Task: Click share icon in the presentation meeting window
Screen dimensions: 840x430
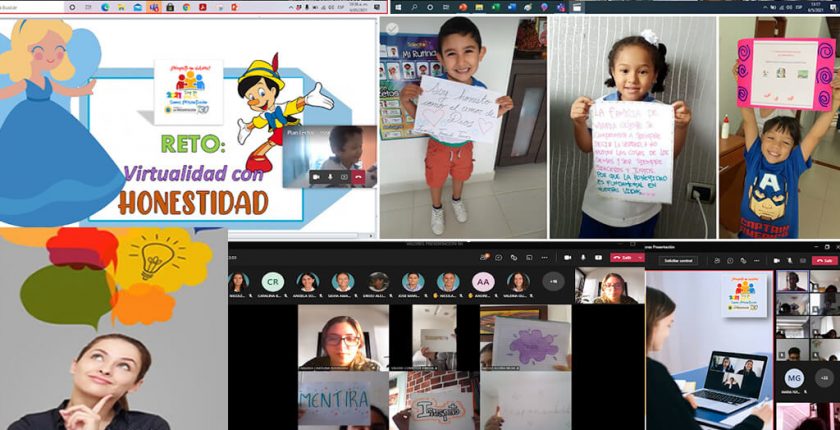Action: tap(802, 261)
